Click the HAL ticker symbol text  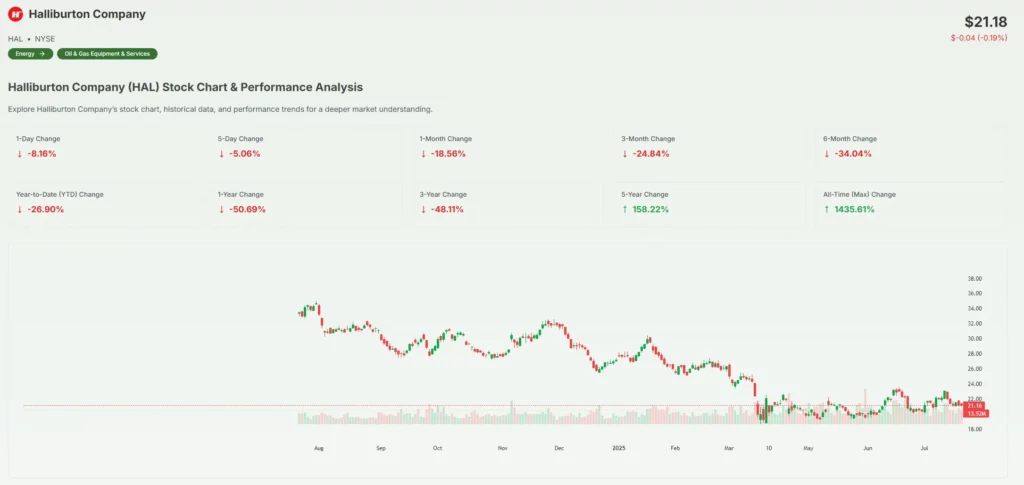tap(15, 39)
